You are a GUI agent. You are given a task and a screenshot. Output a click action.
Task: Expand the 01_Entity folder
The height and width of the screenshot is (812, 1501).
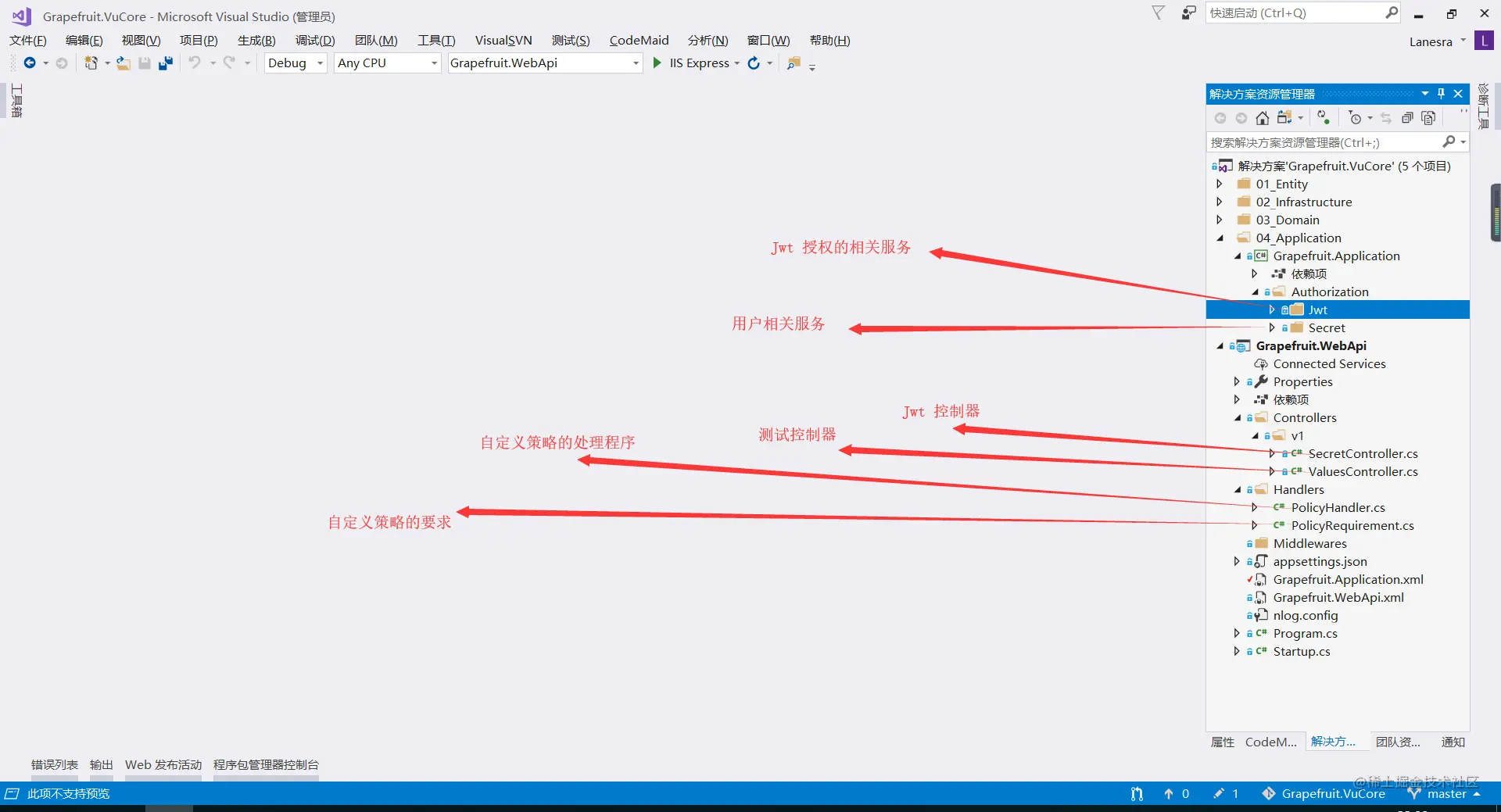(1220, 184)
